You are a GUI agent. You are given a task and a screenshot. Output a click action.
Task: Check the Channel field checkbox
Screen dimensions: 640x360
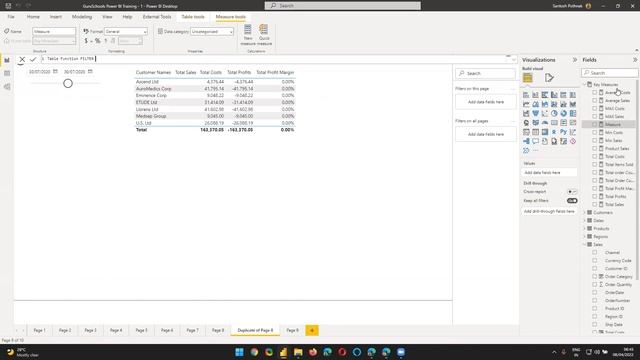coord(595,252)
